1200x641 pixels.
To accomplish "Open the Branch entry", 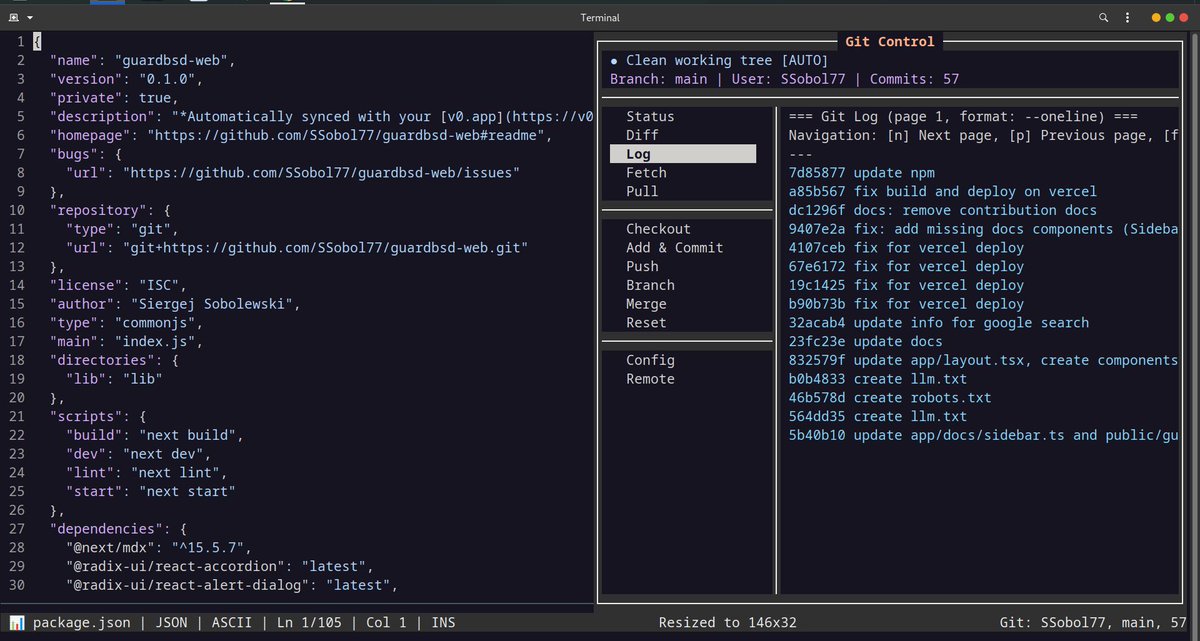I will pos(650,285).
